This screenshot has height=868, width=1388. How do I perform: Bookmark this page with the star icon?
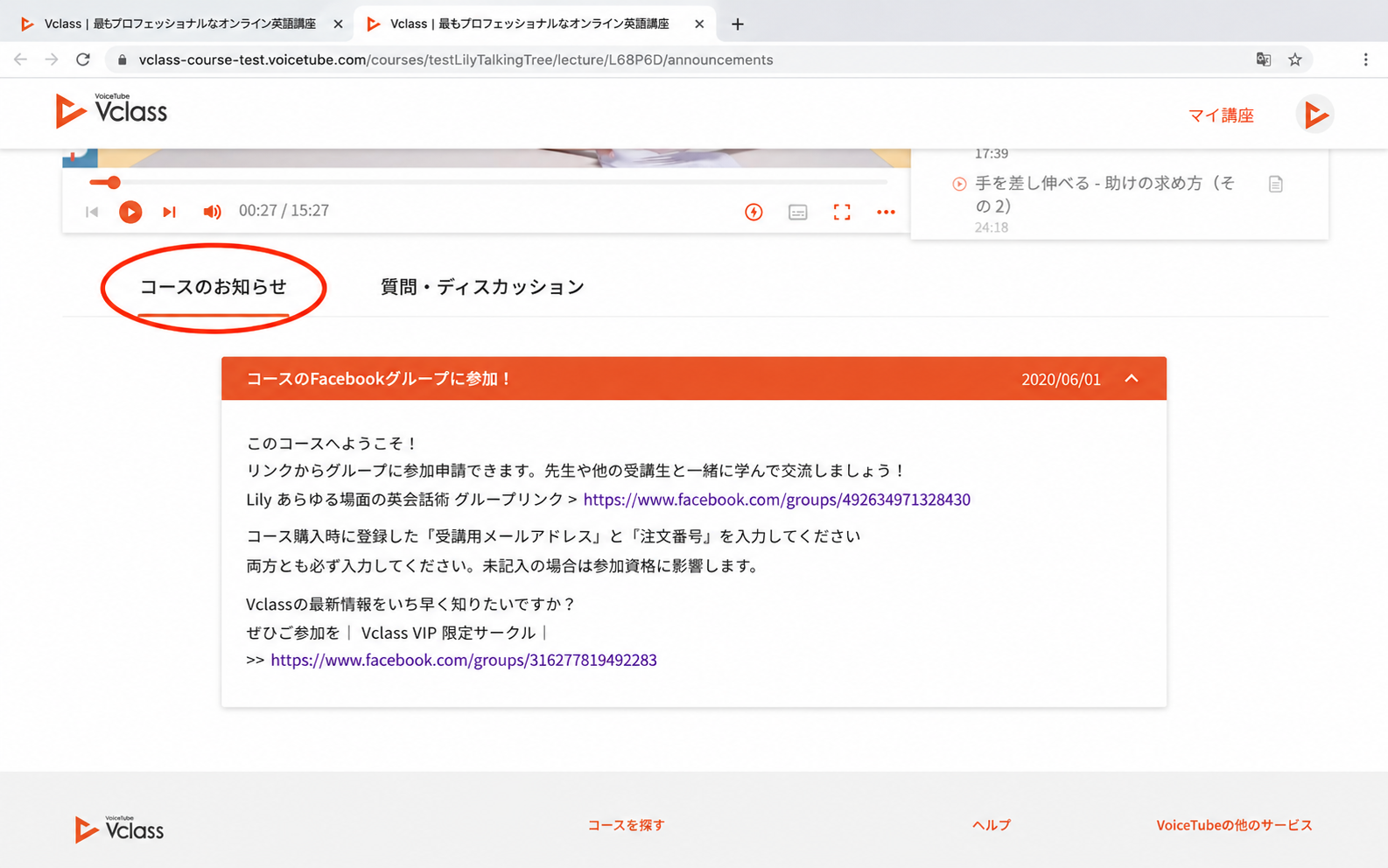[x=1295, y=59]
